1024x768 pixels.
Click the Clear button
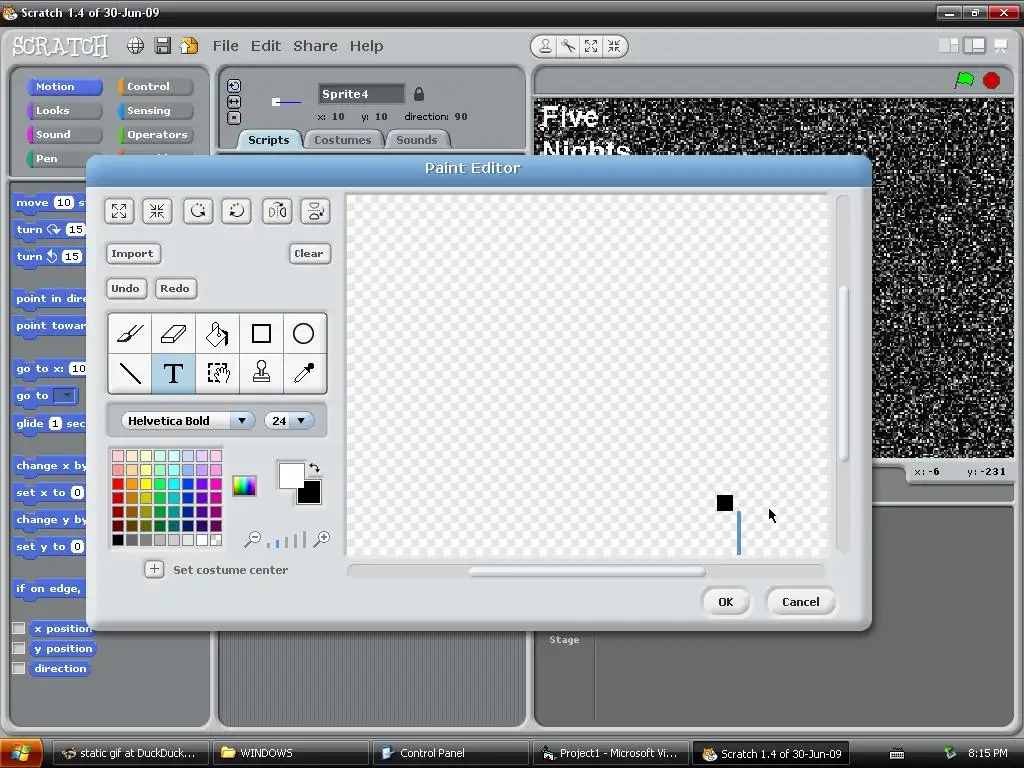[309, 253]
